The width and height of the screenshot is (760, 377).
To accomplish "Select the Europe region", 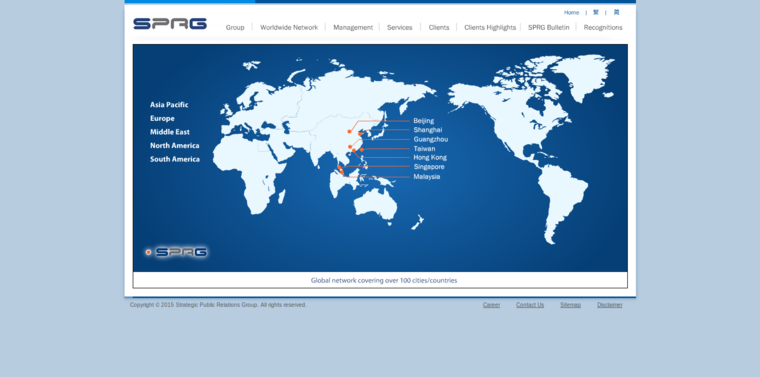I will click(x=162, y=118).
